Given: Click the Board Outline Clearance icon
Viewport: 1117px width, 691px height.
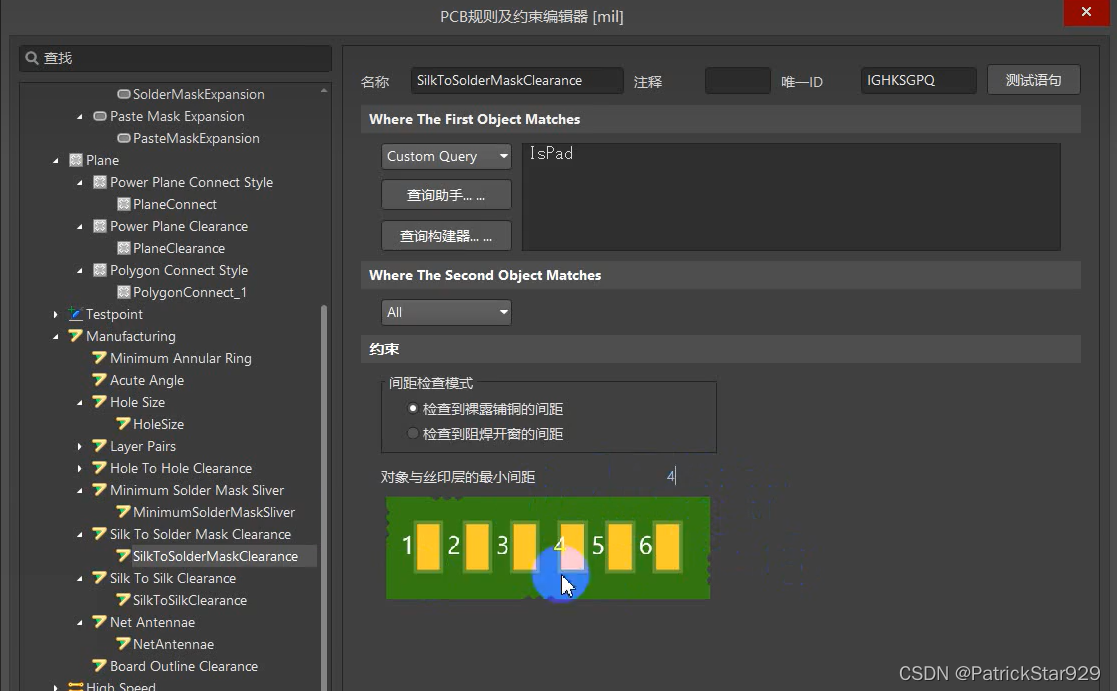Looking at the screenshot, I should click(100, 666).
